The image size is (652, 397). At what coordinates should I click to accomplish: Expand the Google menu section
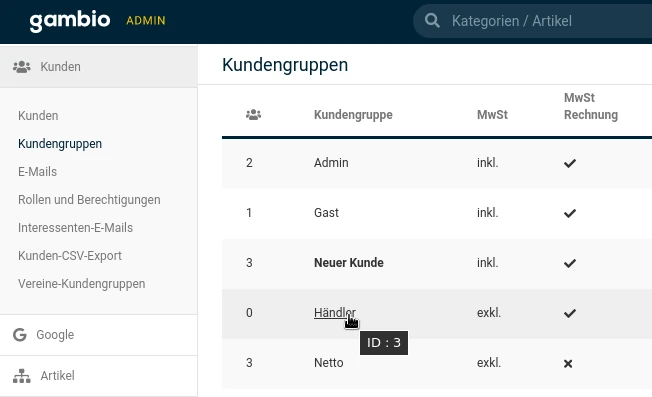coord(99,335)
